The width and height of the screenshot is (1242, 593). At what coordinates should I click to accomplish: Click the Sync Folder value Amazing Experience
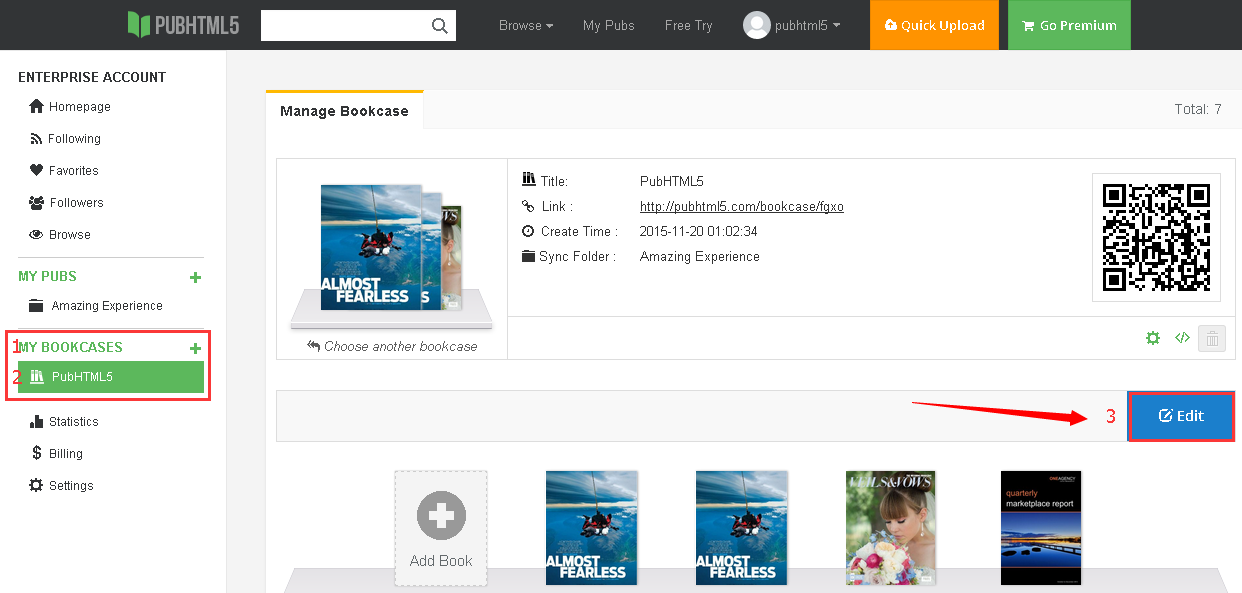pyautogui.click(x=700, y=257)
